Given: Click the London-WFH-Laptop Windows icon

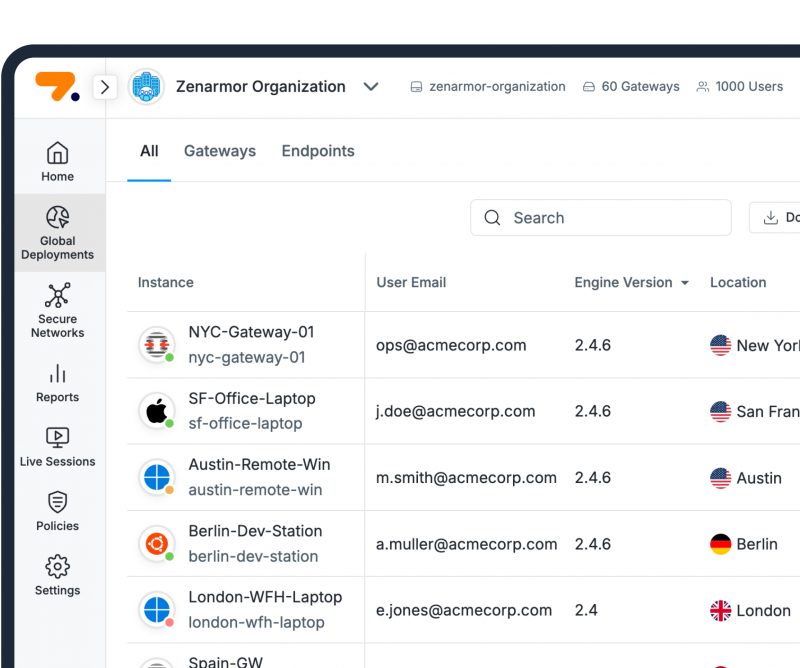Looking at the screenshot, I should 157,610.
